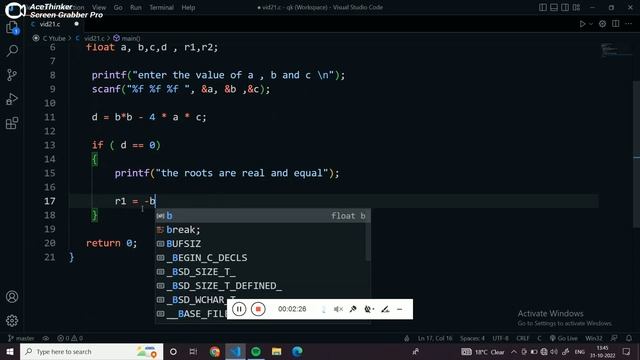The width and height of the screenshot is (640, 360).
Task: Open Source Control view in activity bar
Action: (x=12, y=75)
